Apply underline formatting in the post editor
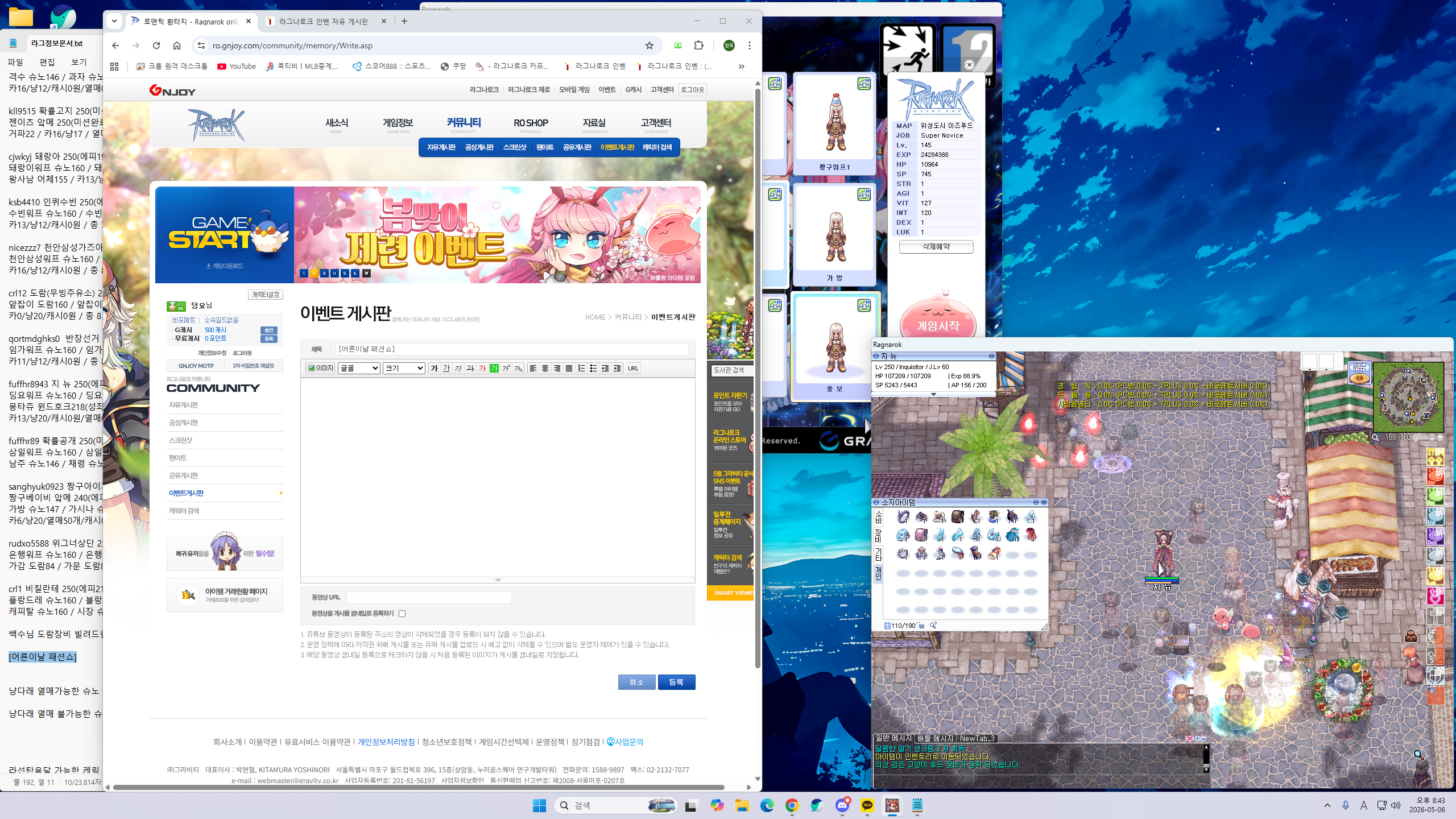The height and width of the screenshot is (819, 1456). 446,369
